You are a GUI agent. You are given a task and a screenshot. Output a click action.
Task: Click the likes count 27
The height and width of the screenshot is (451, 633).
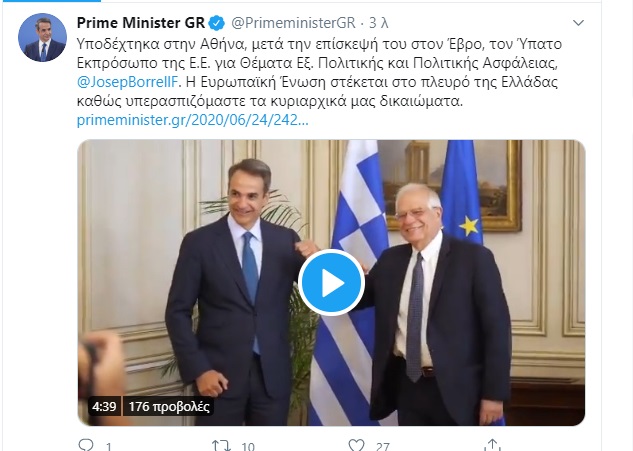382,447
